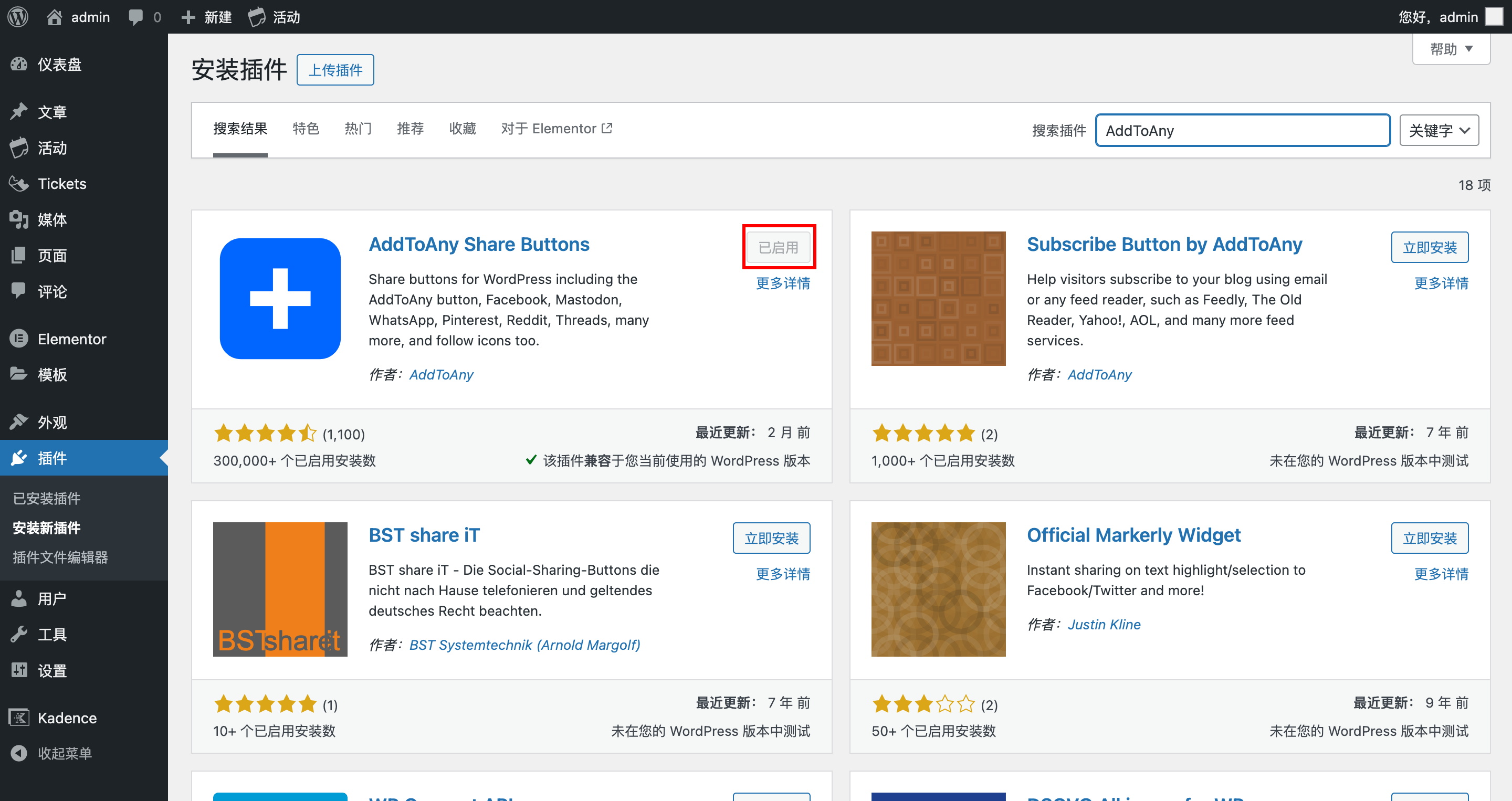Click the pin icon next to 文章
The height and width of the screenshot is (801, 1512).
tap(19, 111)
